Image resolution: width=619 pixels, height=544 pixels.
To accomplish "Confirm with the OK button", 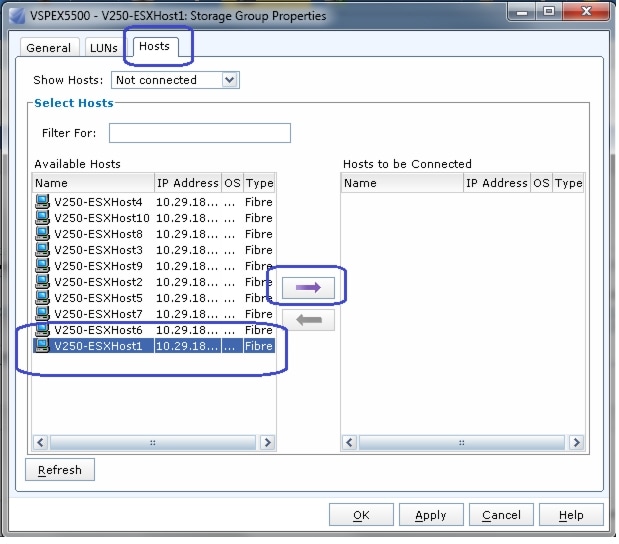I will point(361,515).
